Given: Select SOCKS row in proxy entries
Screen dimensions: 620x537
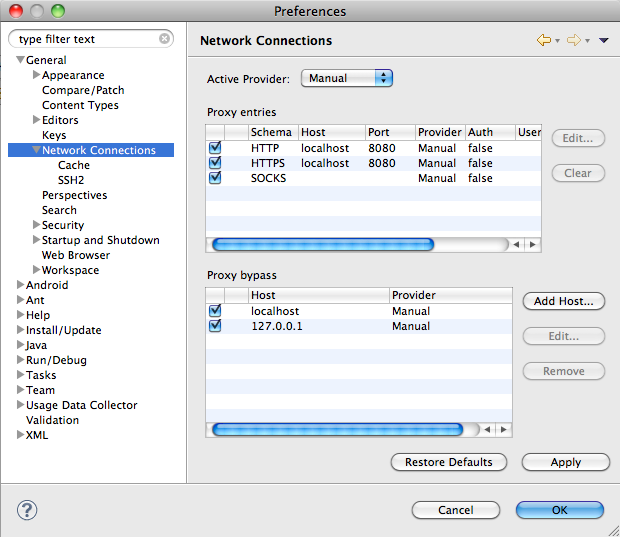Looking at the screenshot, I should coord(373,178).
